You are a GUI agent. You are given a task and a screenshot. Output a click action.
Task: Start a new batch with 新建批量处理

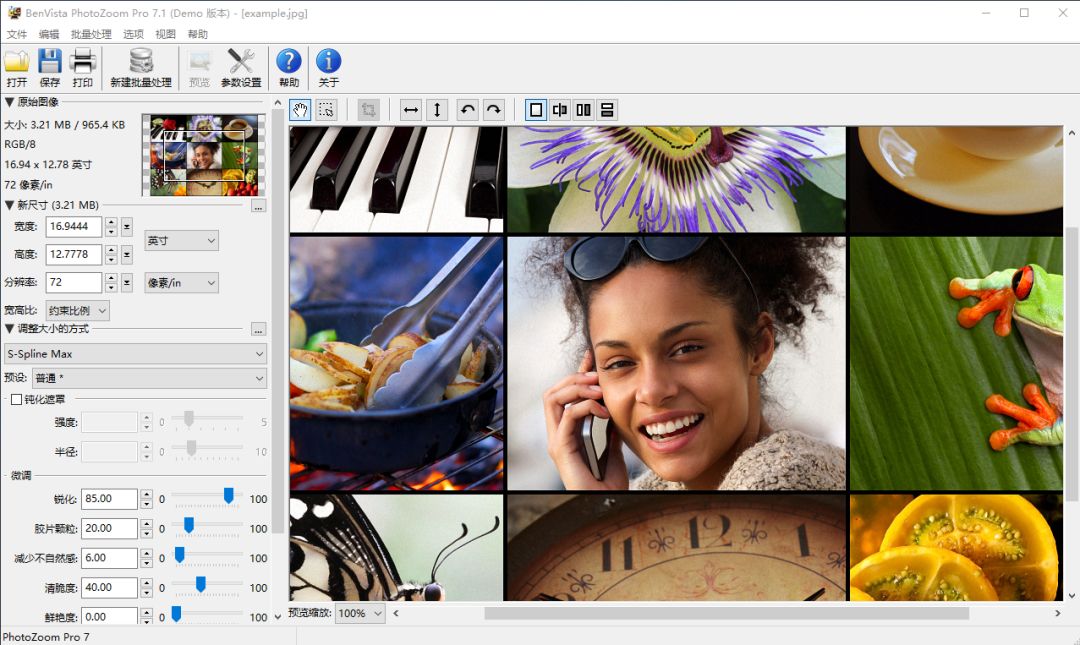click(141, 68)
